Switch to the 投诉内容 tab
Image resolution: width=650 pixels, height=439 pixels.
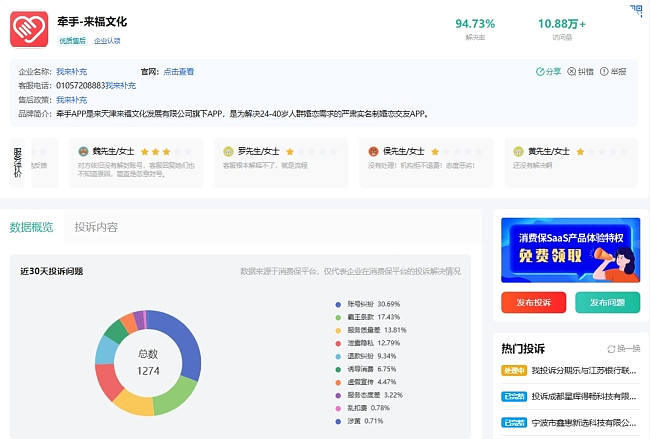[x=96, y=227]
